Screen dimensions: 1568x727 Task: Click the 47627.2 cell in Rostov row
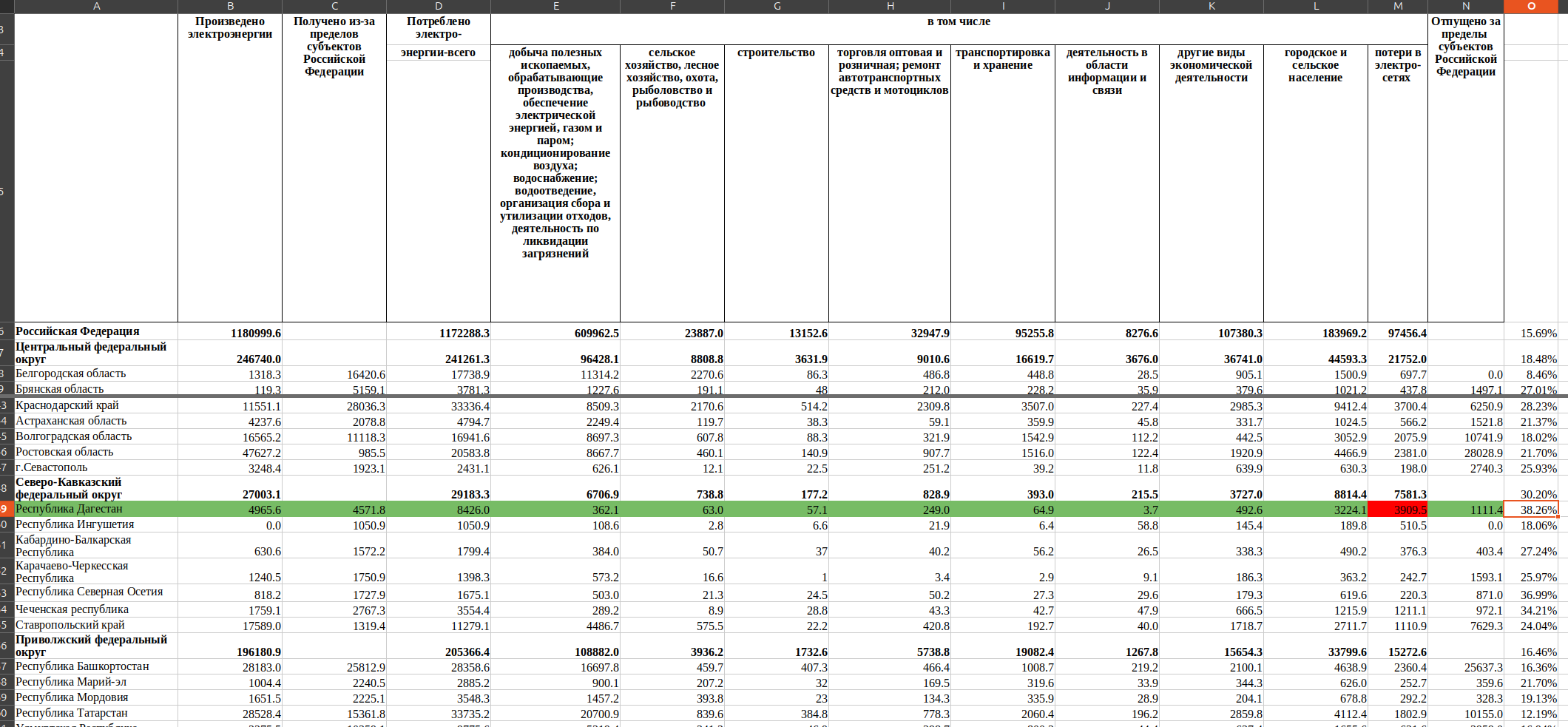(x=230, y=453)
